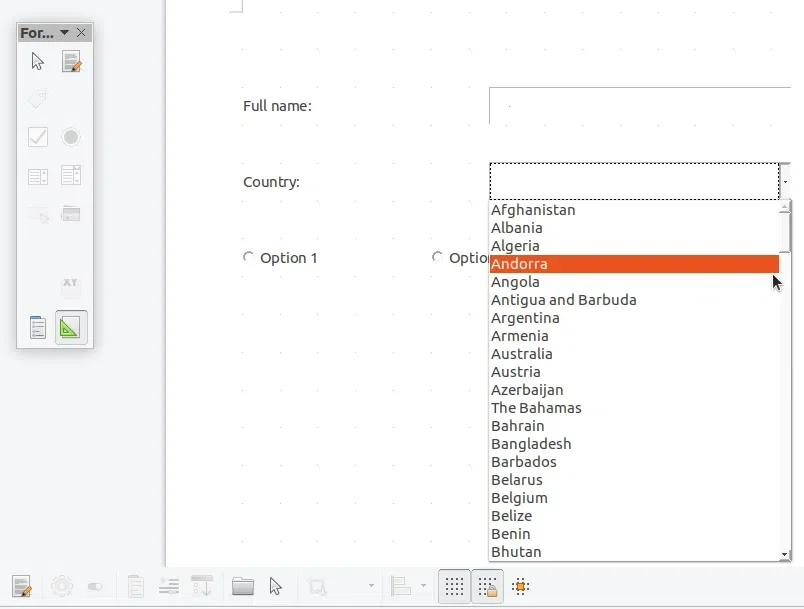
Task: Toggle Design Mode in the Form Controls panel
Action: (71, 62)
